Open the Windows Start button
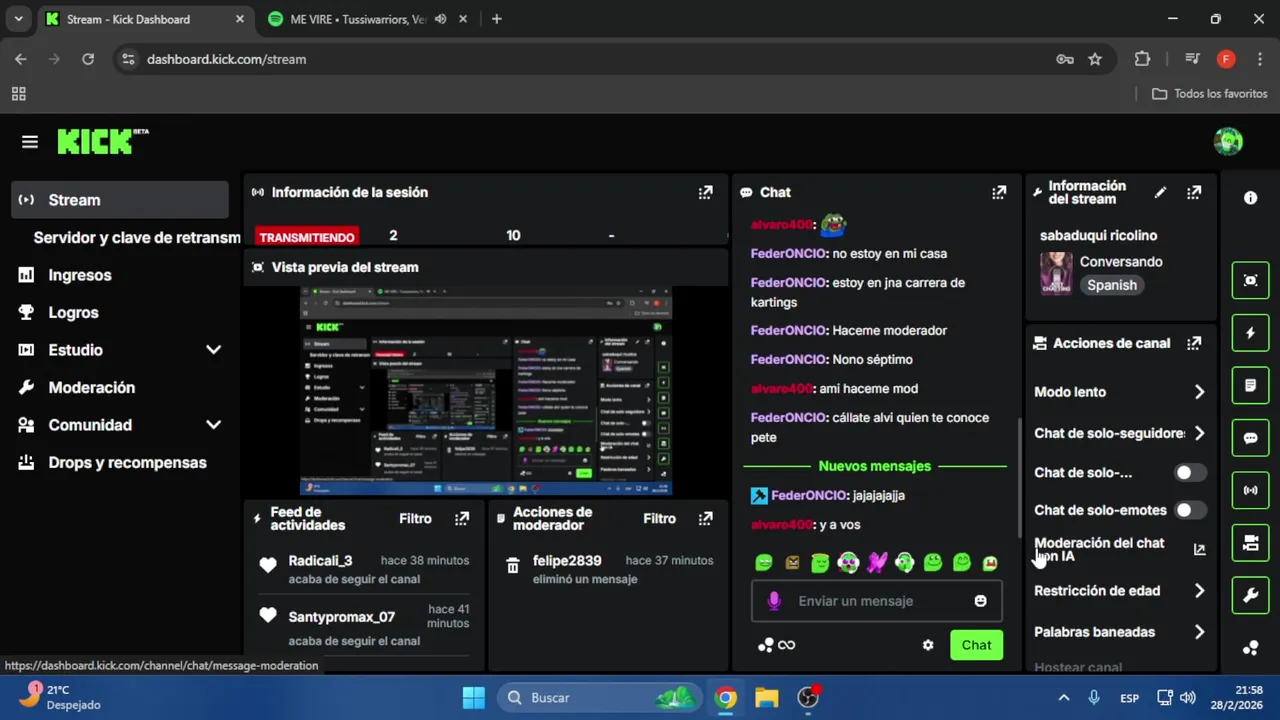 [474, 697]
